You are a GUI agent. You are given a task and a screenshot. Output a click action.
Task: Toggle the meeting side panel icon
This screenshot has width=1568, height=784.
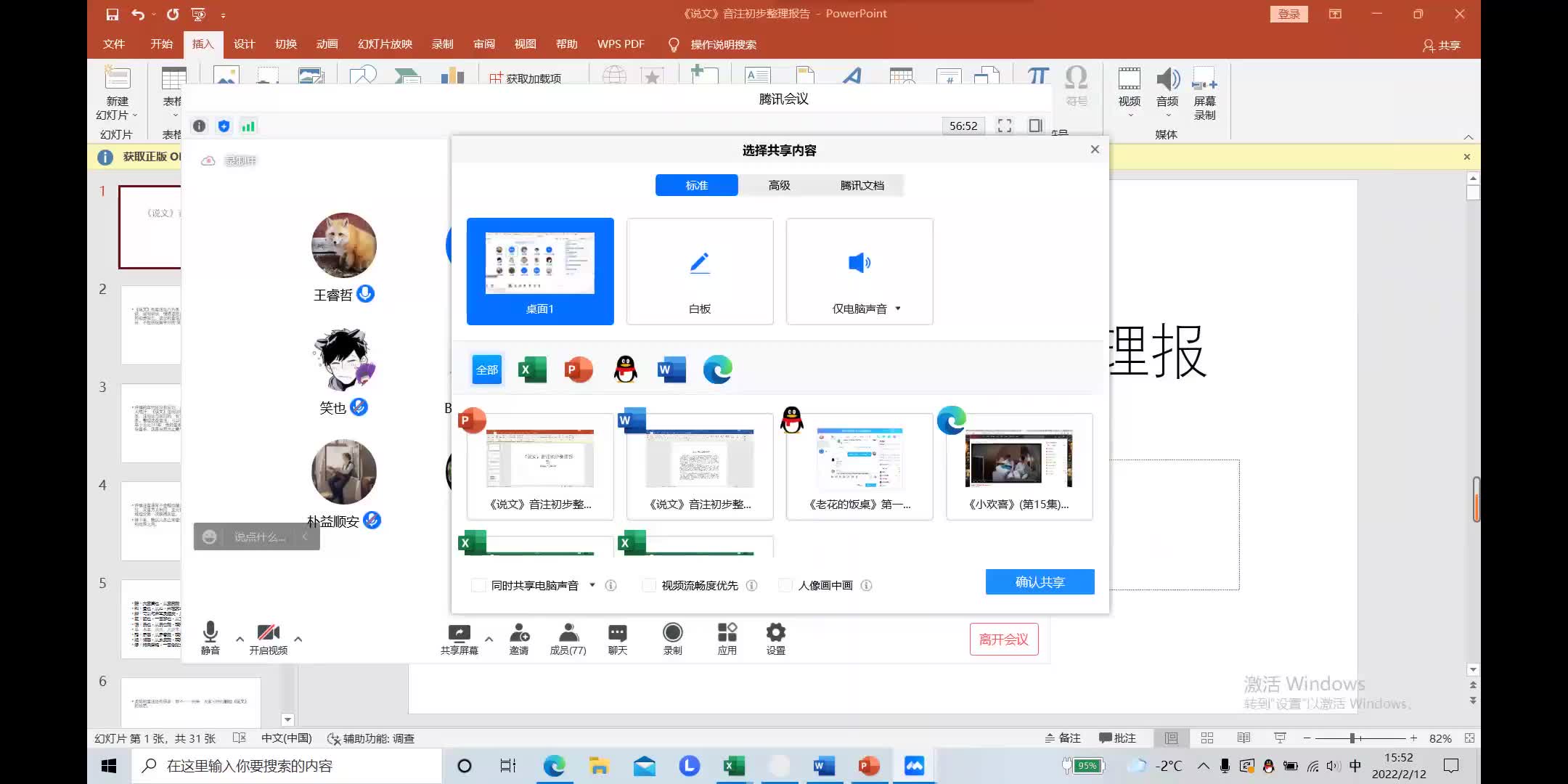[x=1036, y=126]
